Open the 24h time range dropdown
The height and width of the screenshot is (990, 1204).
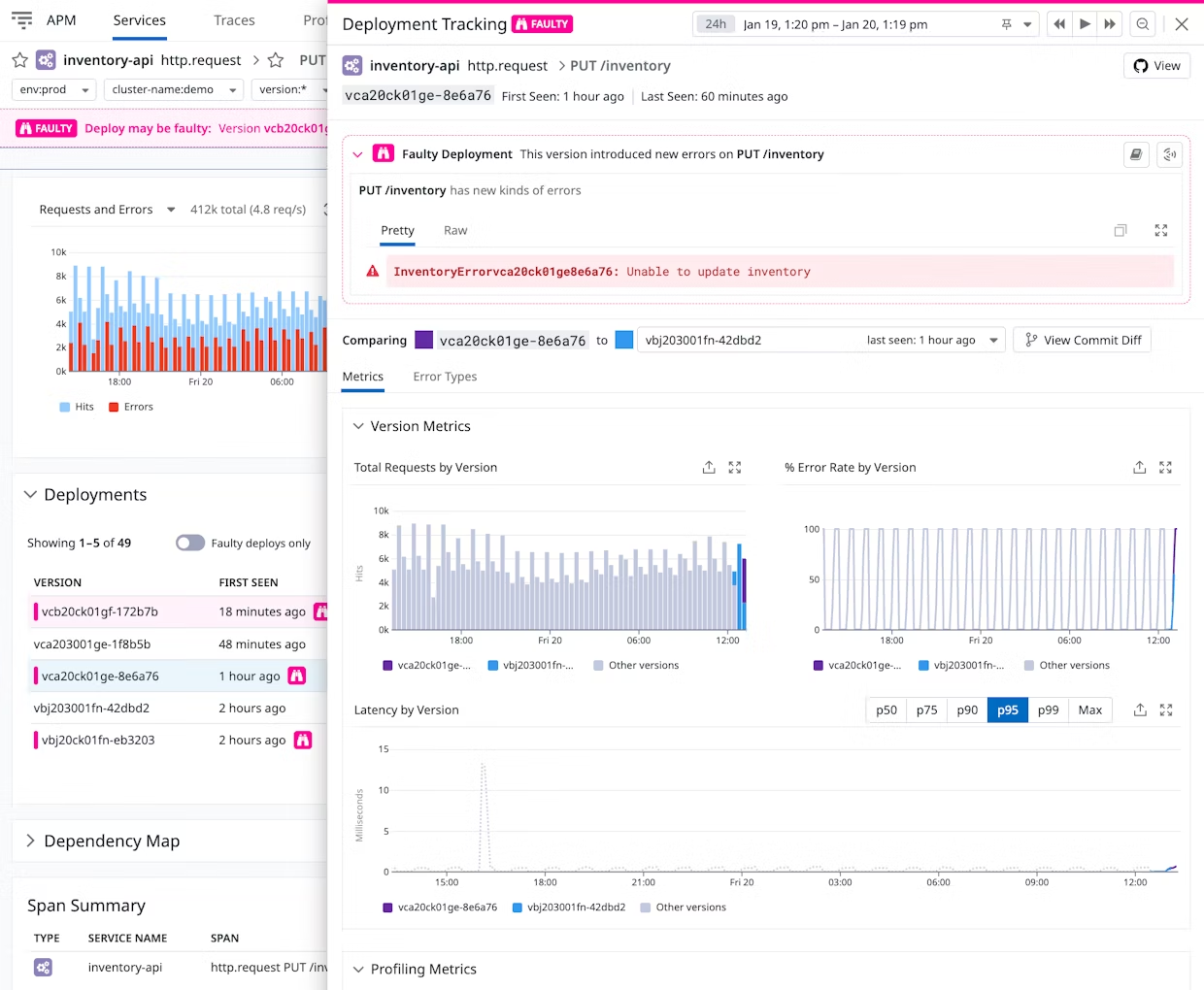tap(866, 24)
